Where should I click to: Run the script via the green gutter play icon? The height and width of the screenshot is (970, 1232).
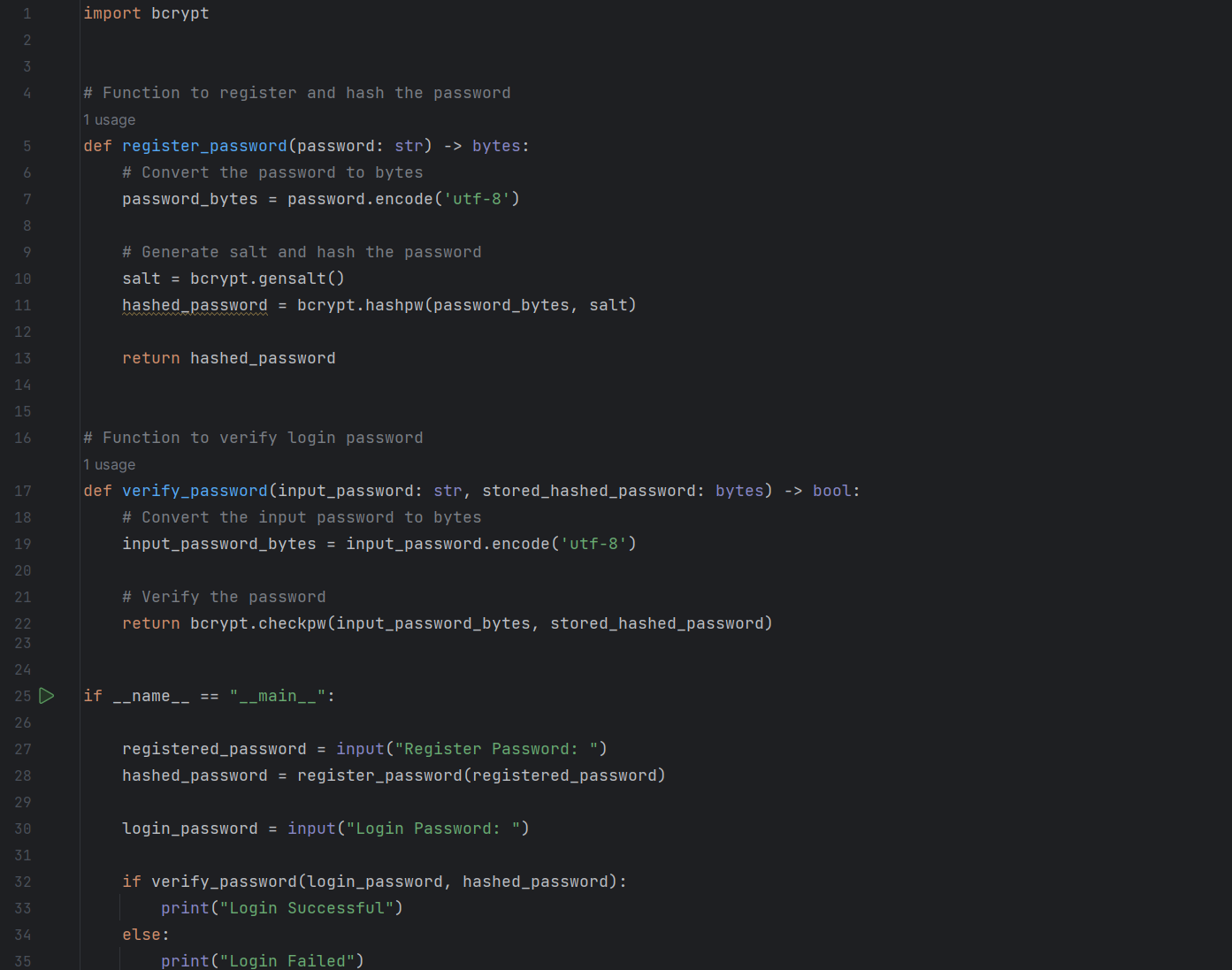47,696
